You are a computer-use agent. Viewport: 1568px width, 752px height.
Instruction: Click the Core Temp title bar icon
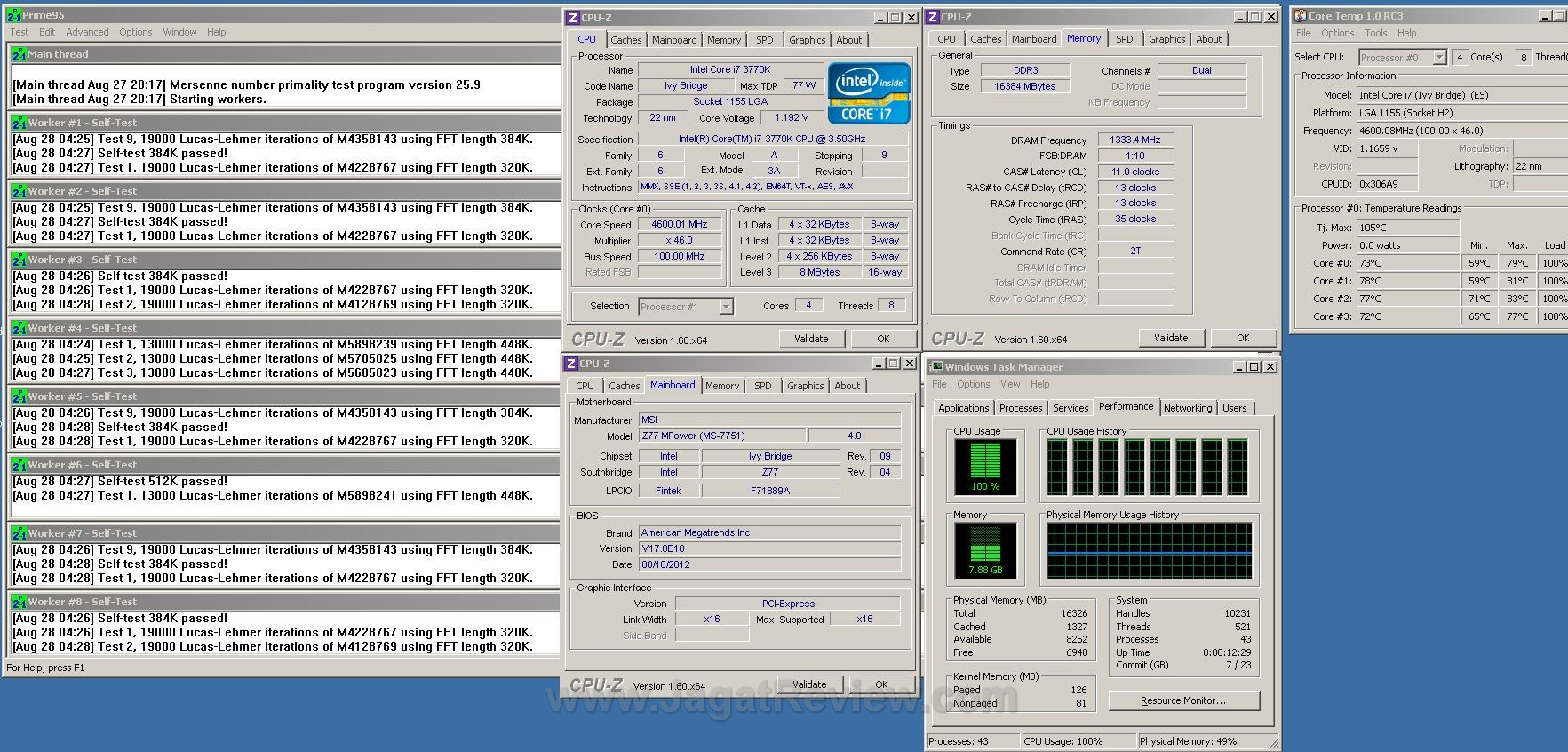coord(1300,16)
